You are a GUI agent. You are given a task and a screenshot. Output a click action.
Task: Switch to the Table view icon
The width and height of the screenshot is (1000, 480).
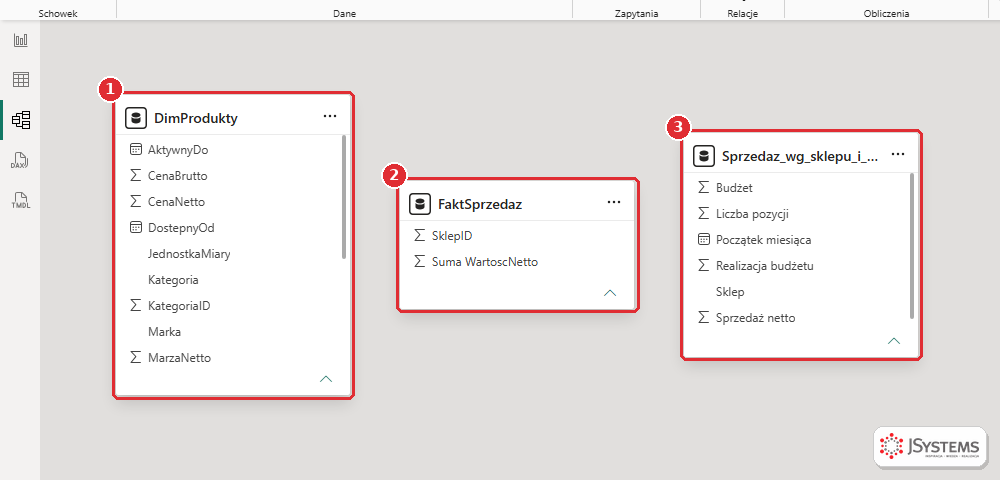pos(21,80)
